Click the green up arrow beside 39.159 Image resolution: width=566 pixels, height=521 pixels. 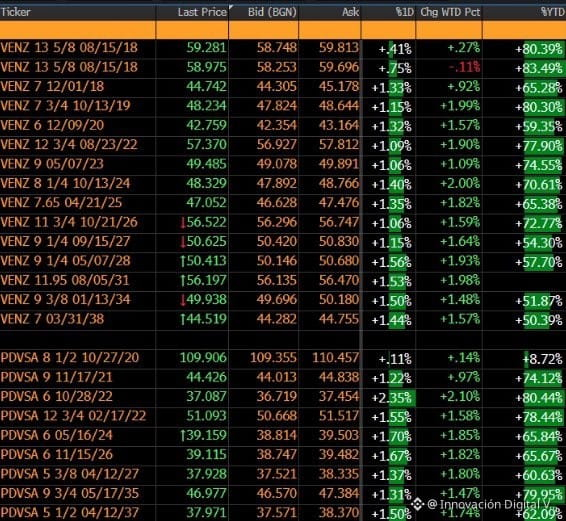coord(183,435)
